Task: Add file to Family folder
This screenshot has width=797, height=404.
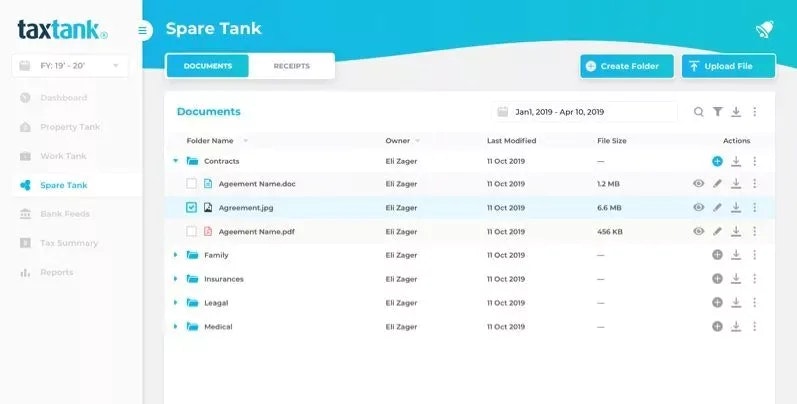Action: click(x=717, y=255)
